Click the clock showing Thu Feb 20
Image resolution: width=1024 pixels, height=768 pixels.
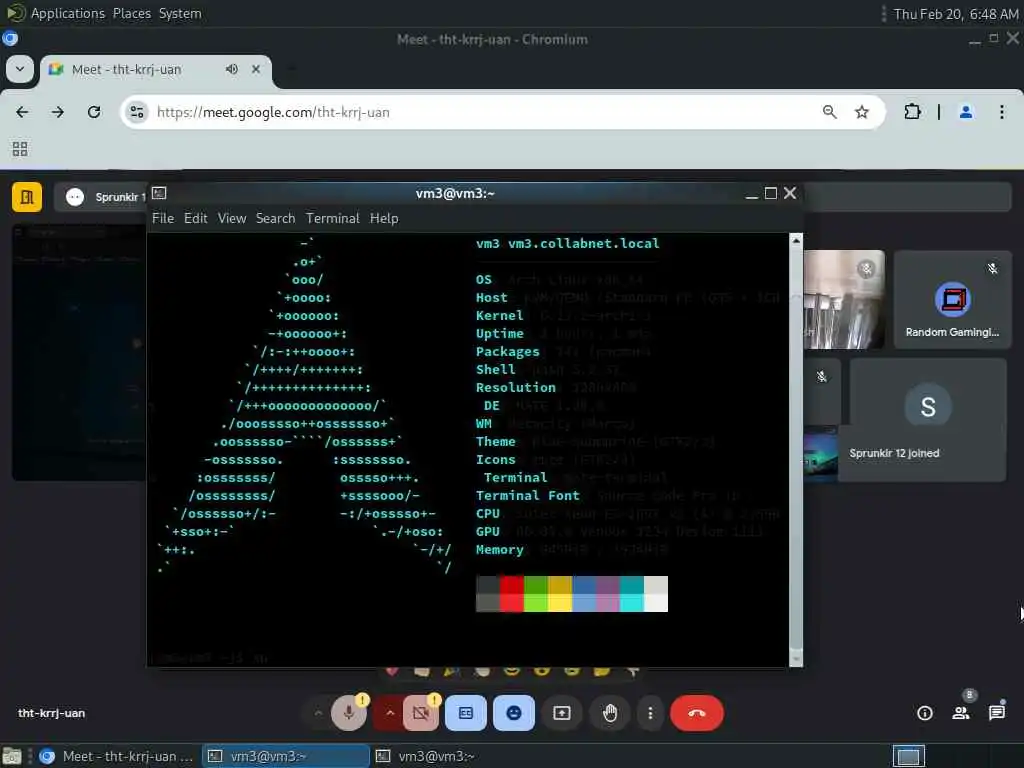(x=955, y=14)
